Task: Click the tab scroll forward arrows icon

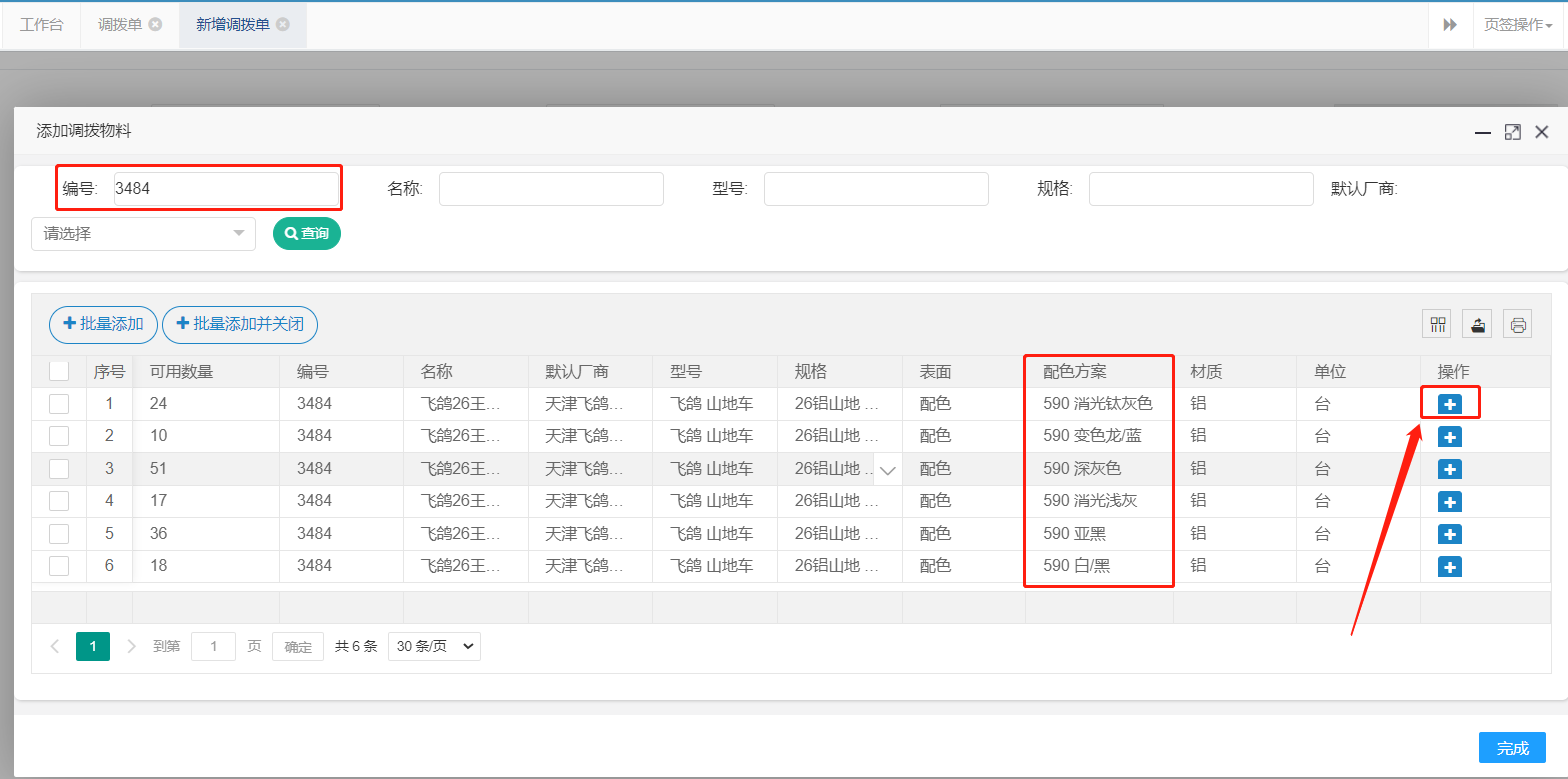Action: click(1450, 25)
